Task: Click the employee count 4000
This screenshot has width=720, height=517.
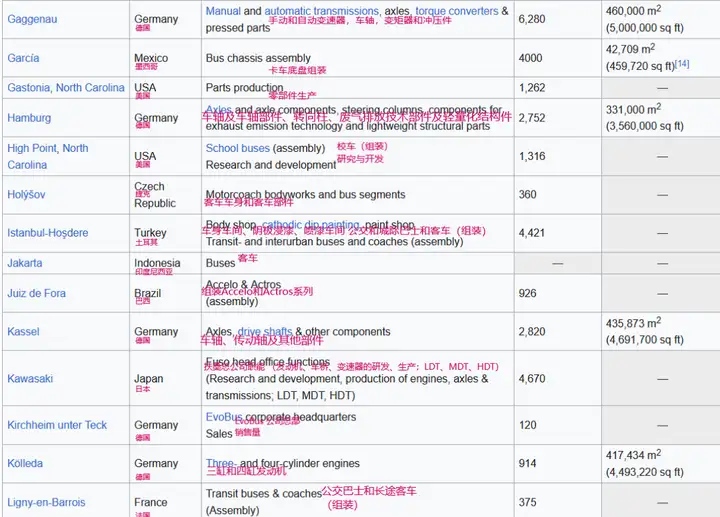Action: [x=530, y=58]
